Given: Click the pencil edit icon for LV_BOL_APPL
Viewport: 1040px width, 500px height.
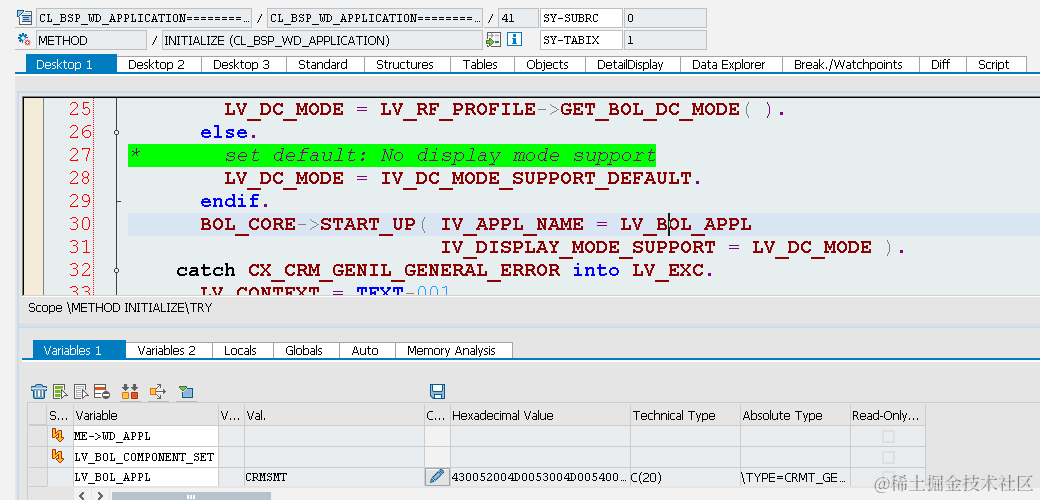Looking at the screenshot, I should coord(436,477).
